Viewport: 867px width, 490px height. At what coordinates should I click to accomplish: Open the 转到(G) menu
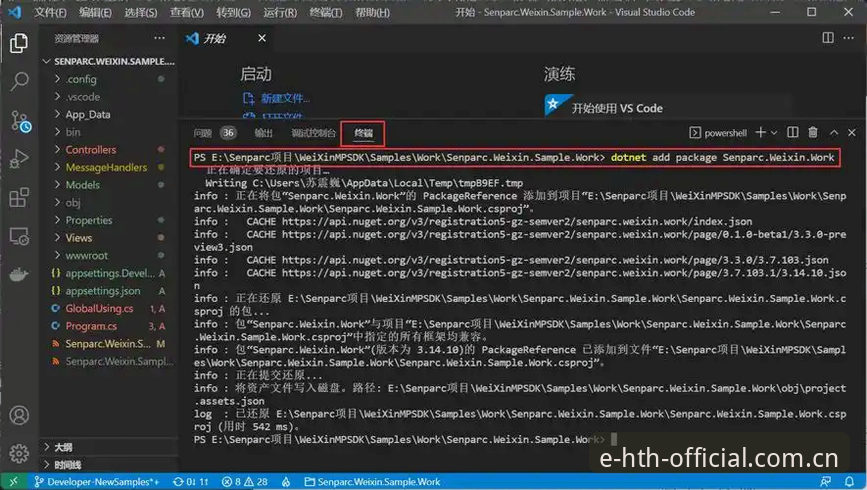233,12
